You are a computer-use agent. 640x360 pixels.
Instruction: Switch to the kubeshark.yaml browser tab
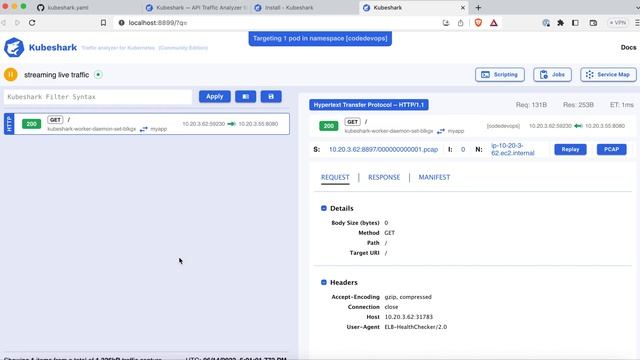click(x=67, y=7)
